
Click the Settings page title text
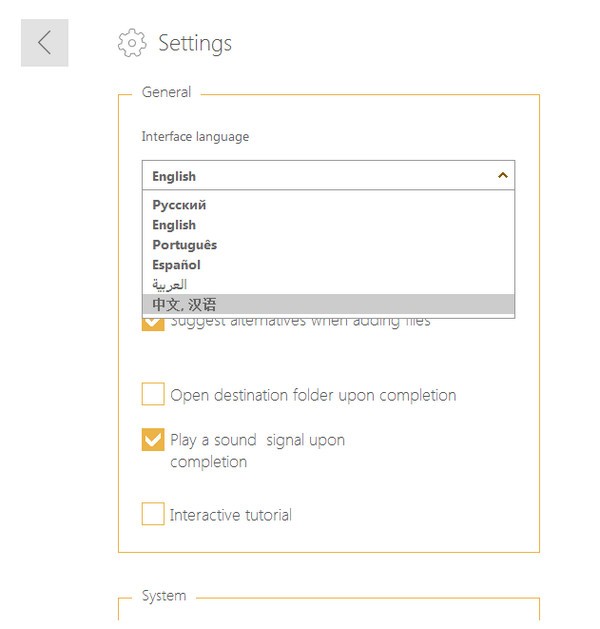pyautogui.click(x=195, y=43)
